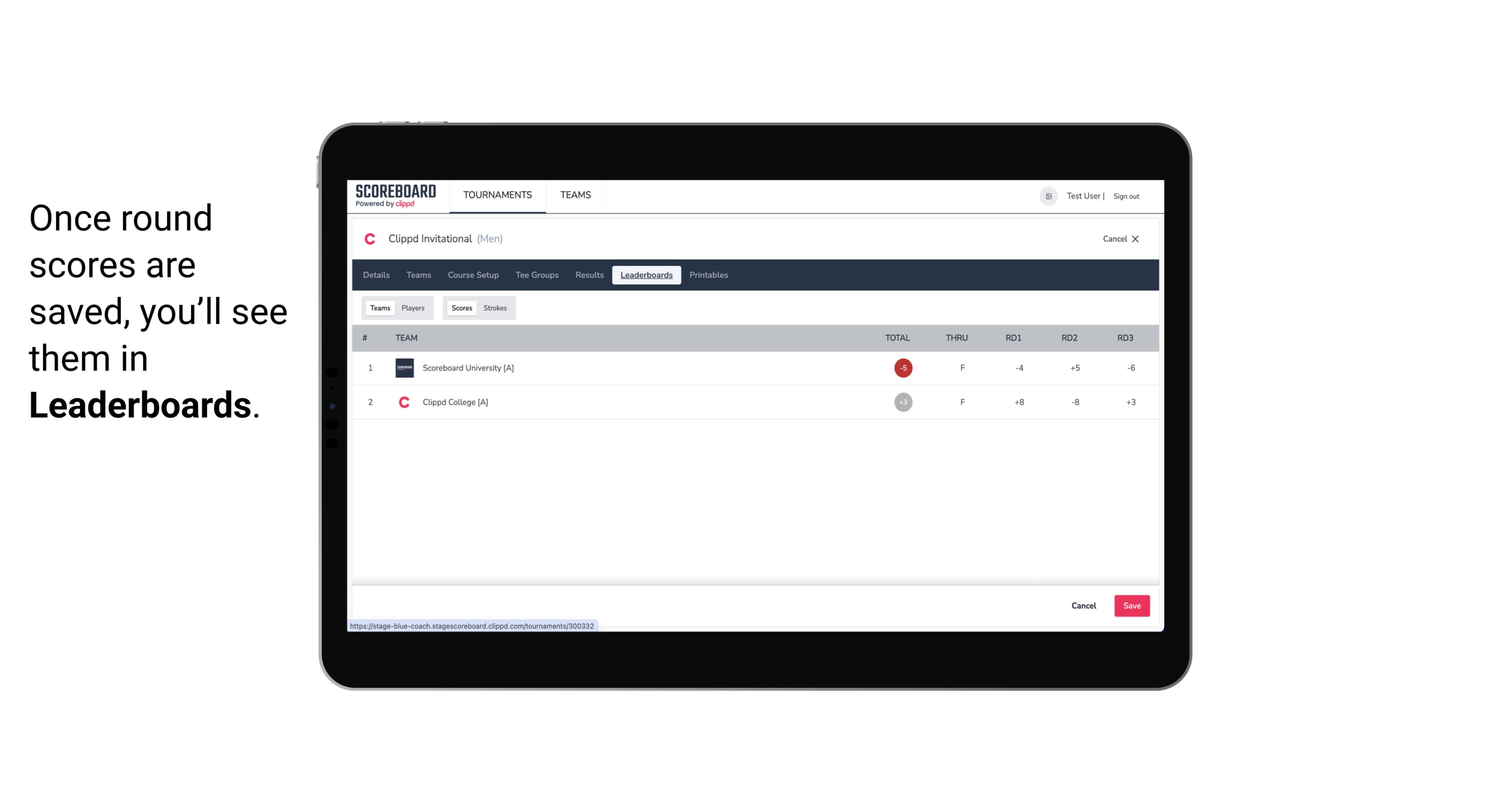Screen dimensions: 1509x812
Task: Click the Cancel button
Action: [1083, 605]
